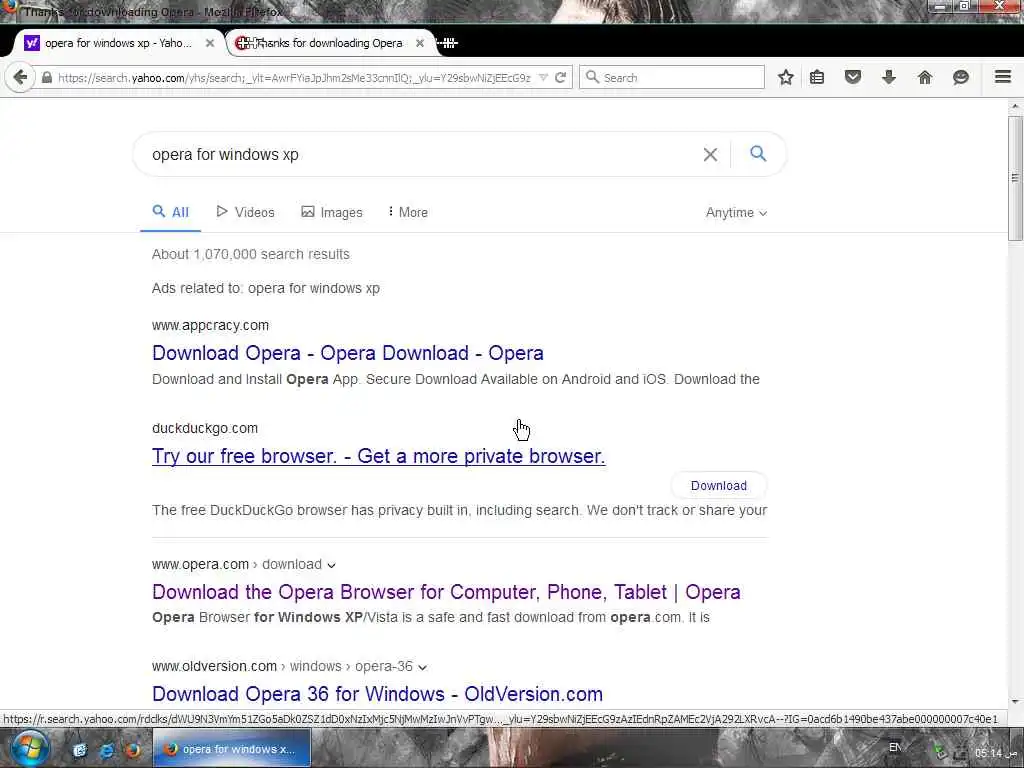Submit search with Yahoo magnifier button

coord(758,154)
